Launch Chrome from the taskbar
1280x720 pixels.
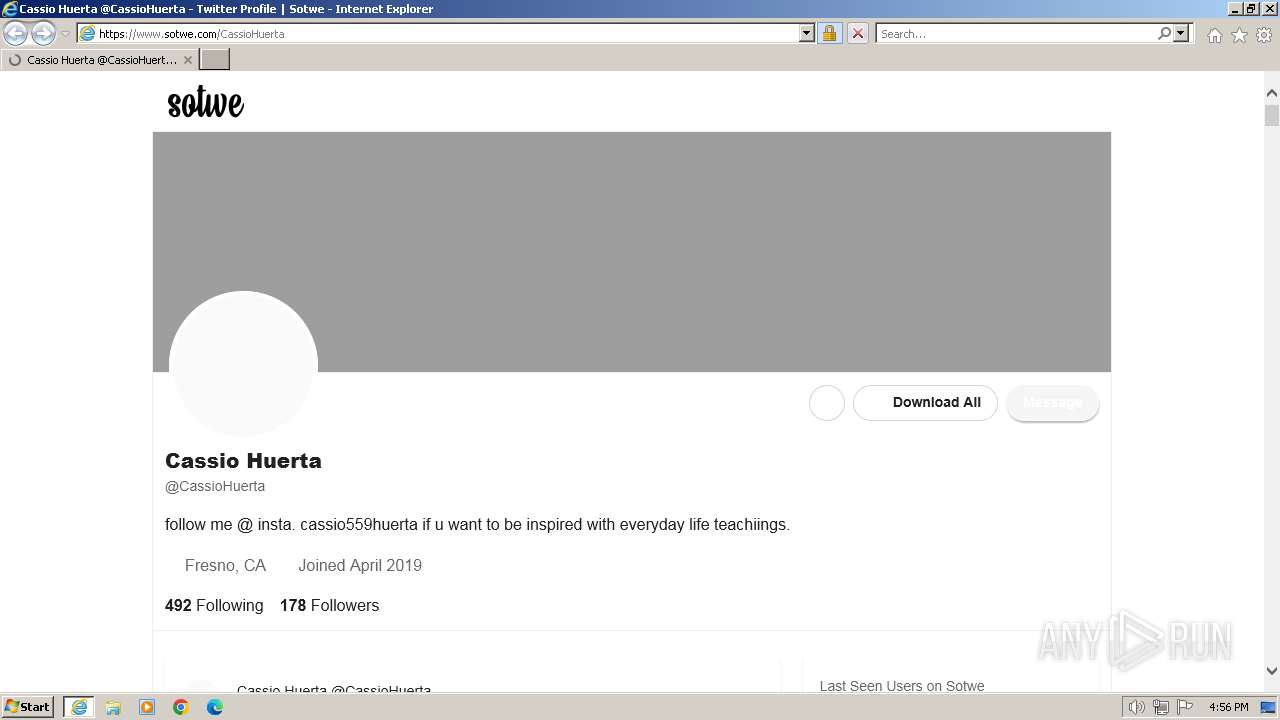tap(181, 707)
